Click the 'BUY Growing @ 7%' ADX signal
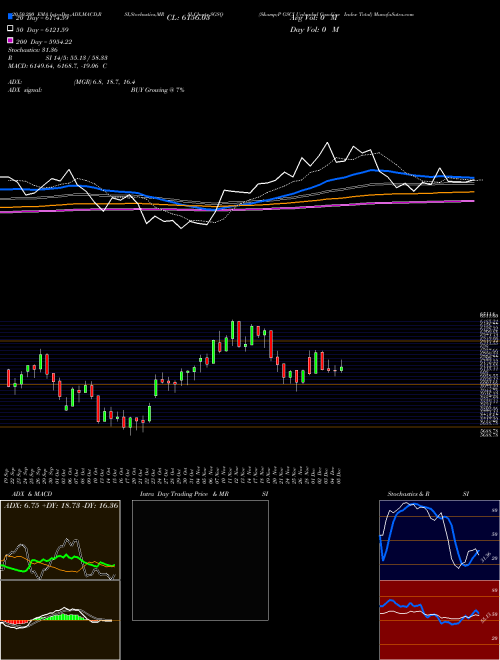The image size is (500, 660). click(x=157, y=90)
